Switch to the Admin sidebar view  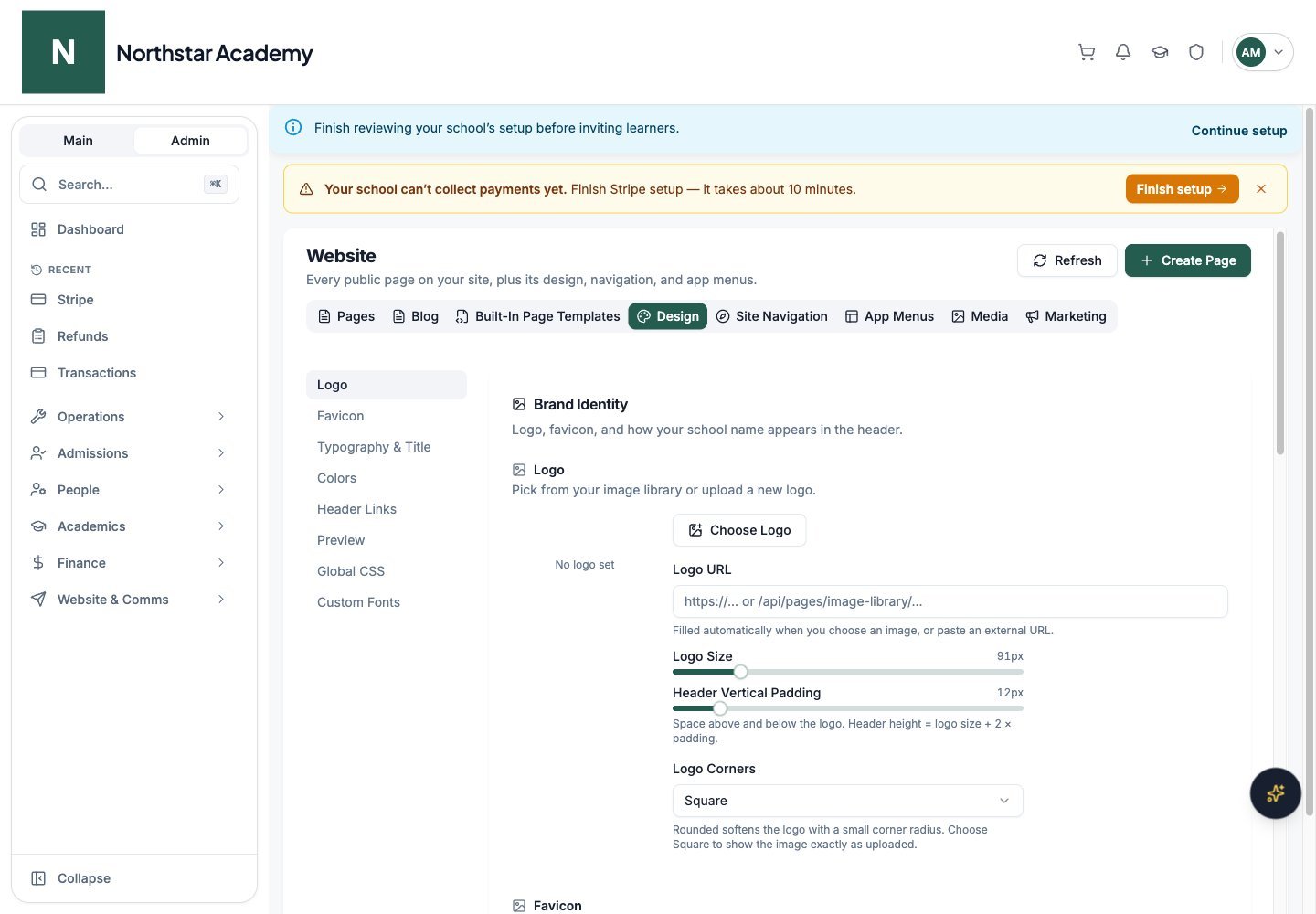point(190,141)
